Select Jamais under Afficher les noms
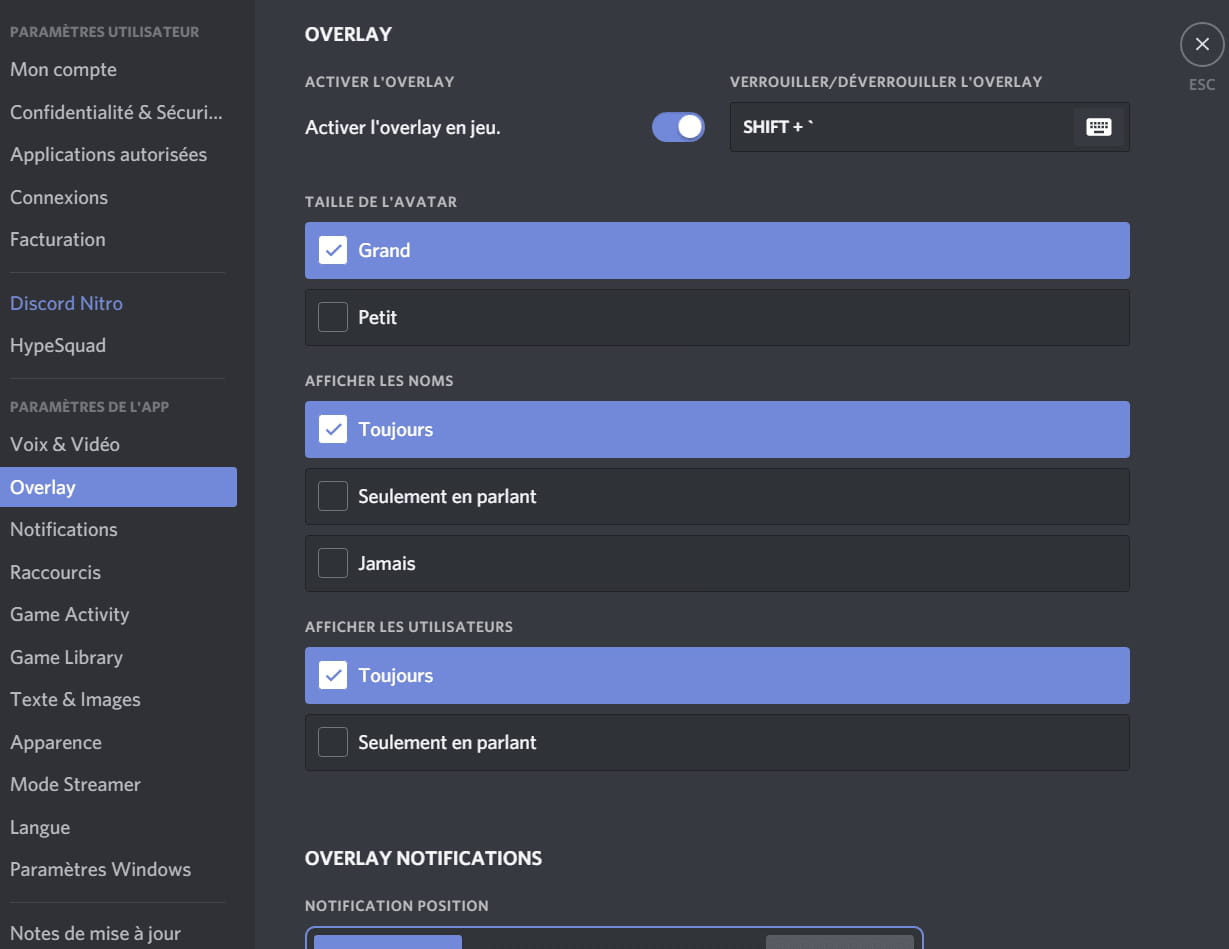1229x949 pixels. pyautogui.click(x=717, y=563)
